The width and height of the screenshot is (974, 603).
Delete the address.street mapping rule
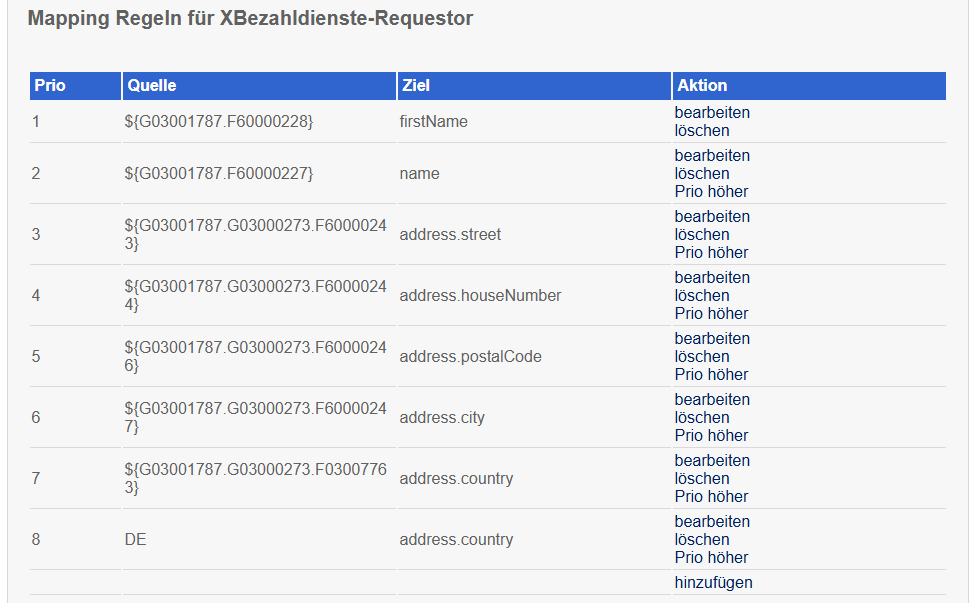702,234
